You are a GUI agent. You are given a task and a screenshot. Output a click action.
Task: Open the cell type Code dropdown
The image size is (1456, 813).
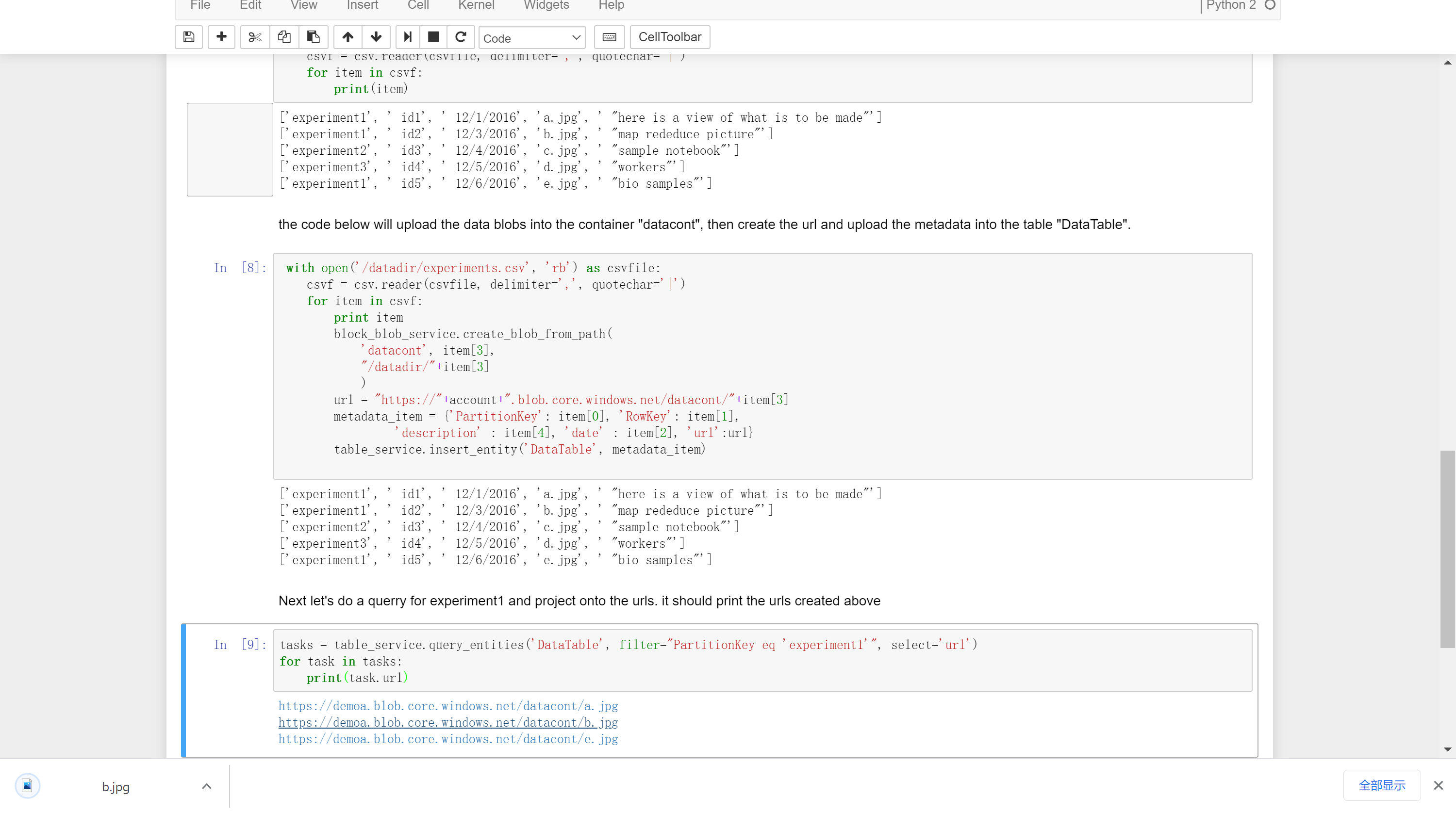click(532, 38)
